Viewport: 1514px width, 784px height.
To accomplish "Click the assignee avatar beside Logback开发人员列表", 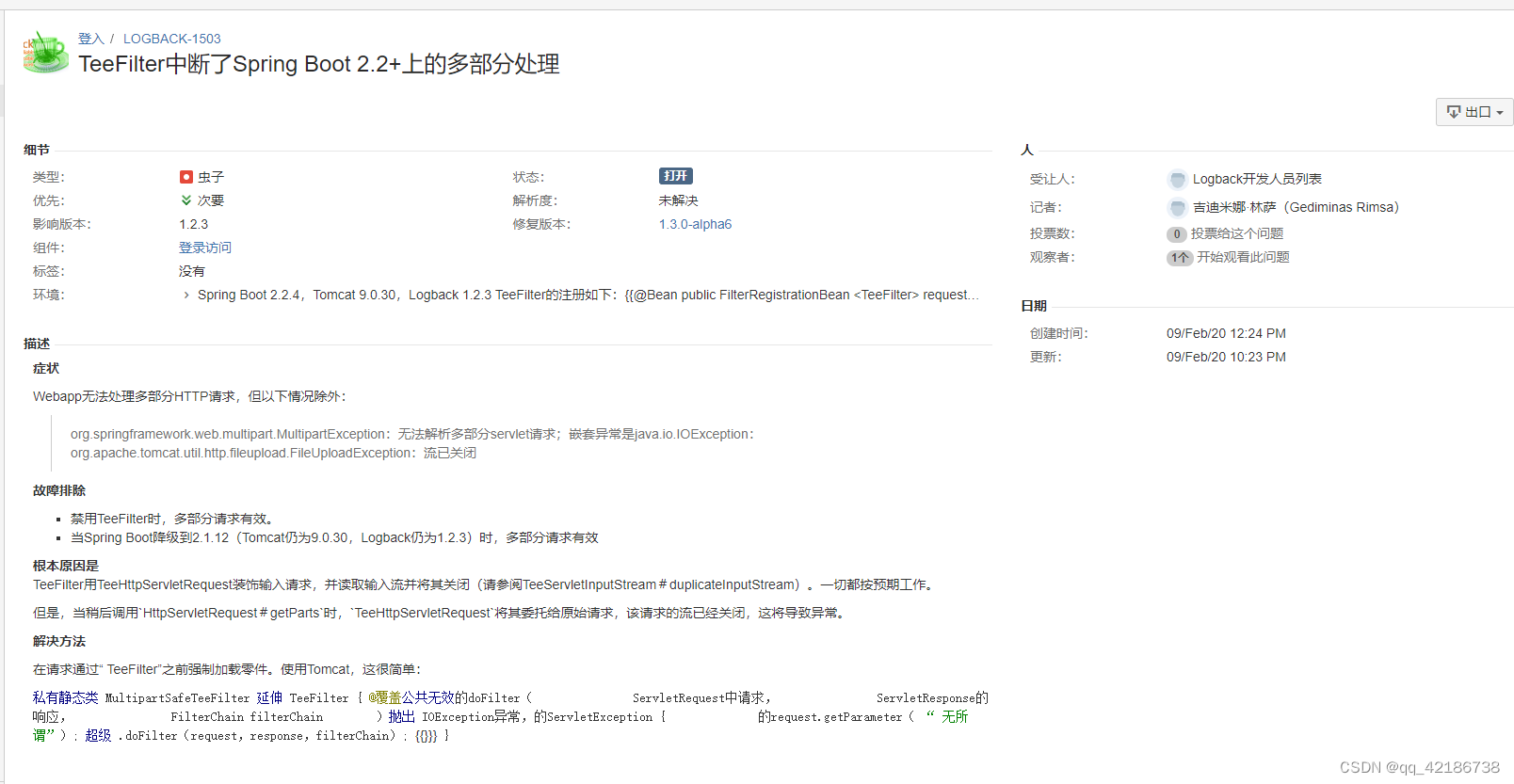I will pyautogui.click(x=1177, y=180).
